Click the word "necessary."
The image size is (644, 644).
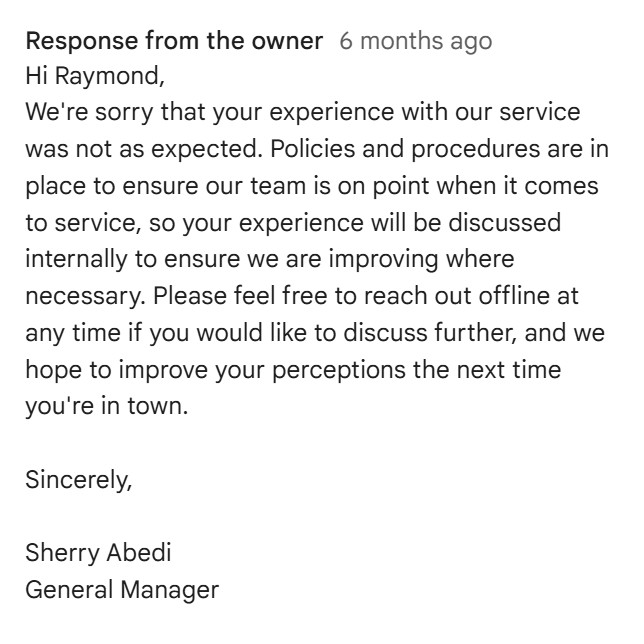click(x=85, y=296)
